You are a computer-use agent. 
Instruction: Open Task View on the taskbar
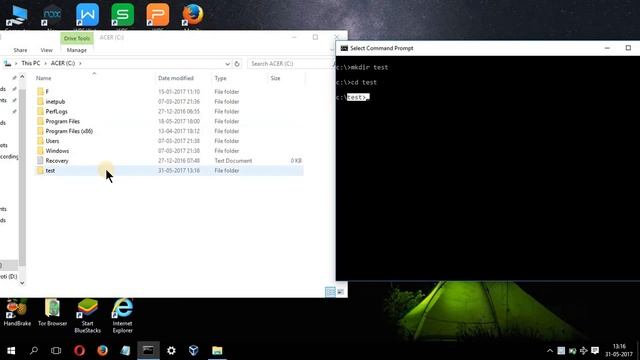[x=56, y=351]
